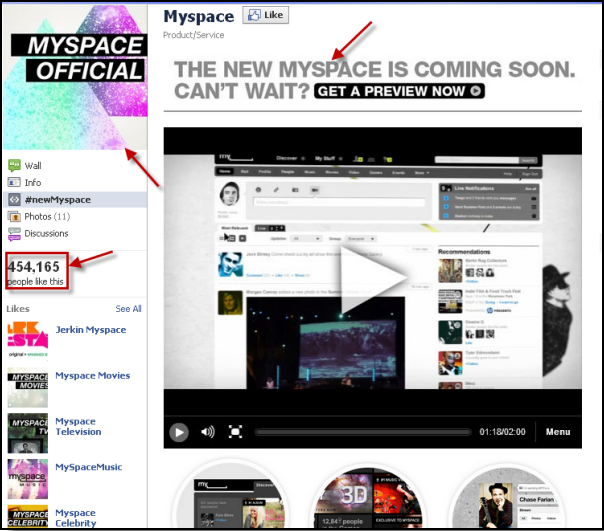Click the Photos icon in sidebar

[x=14, y=217]
